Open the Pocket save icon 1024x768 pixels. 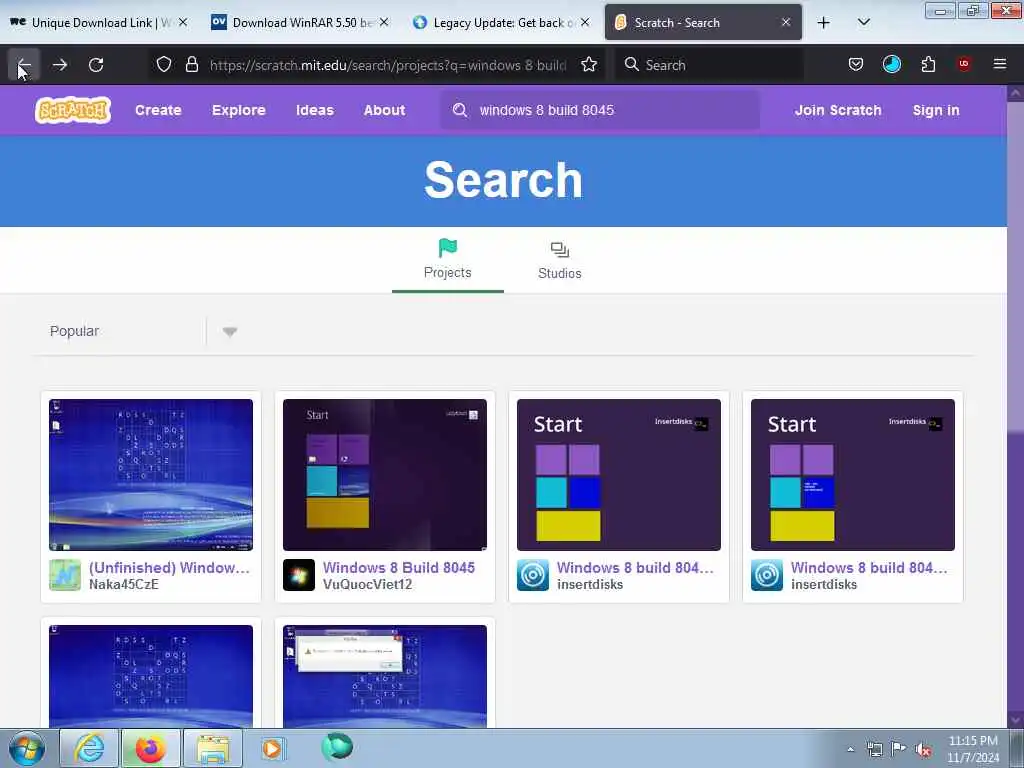point(856,65)
